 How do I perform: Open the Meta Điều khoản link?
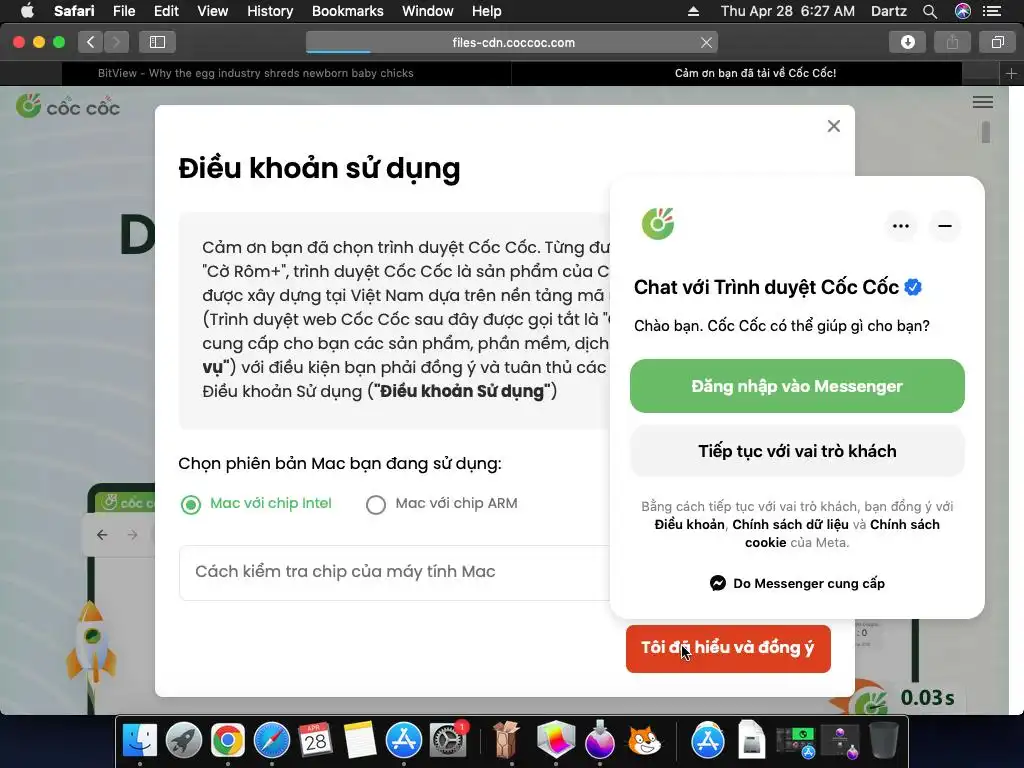pyautogui.click(x=689, y=525)
